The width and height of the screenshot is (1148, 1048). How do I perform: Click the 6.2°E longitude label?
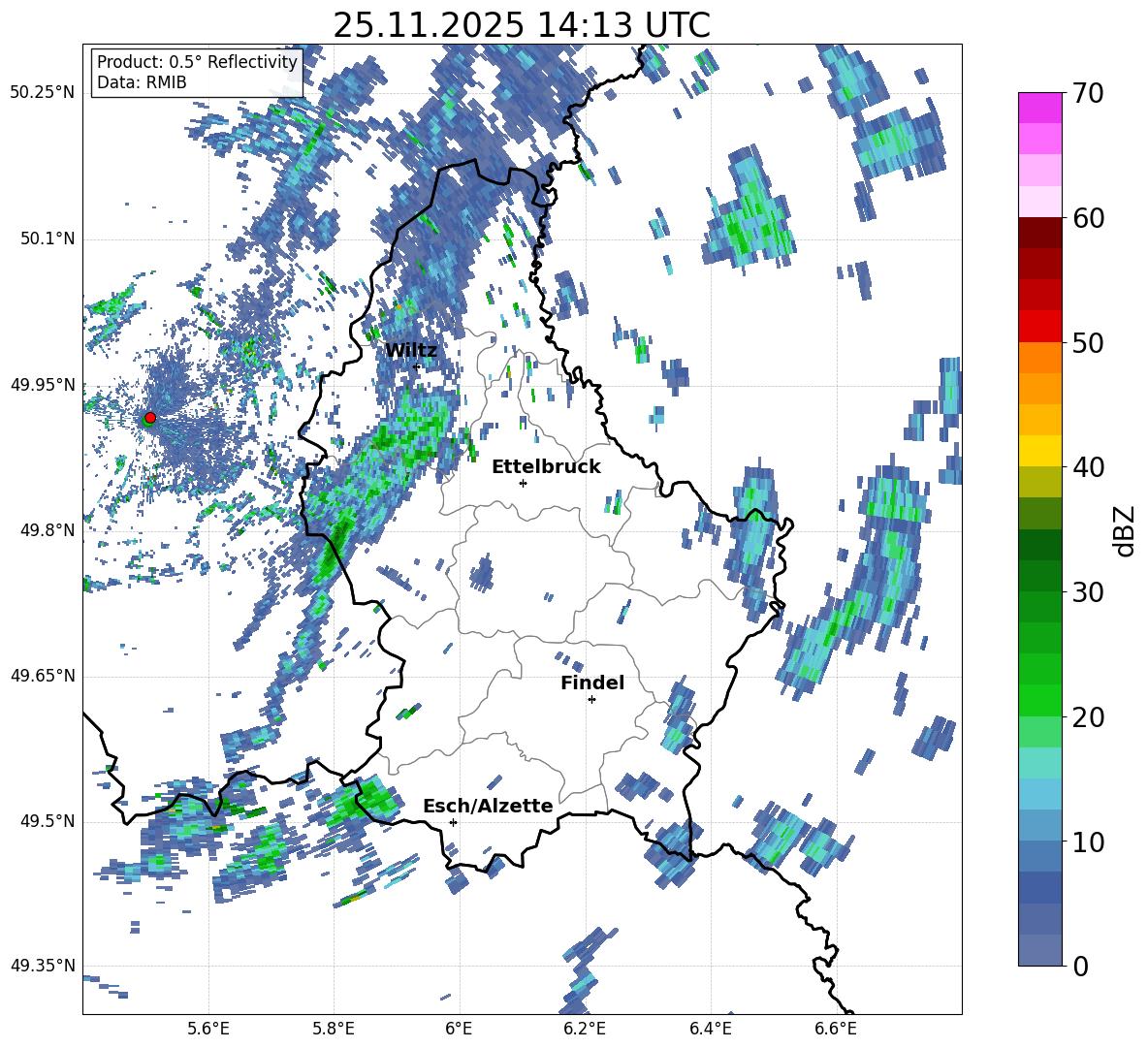[585, 1030]
